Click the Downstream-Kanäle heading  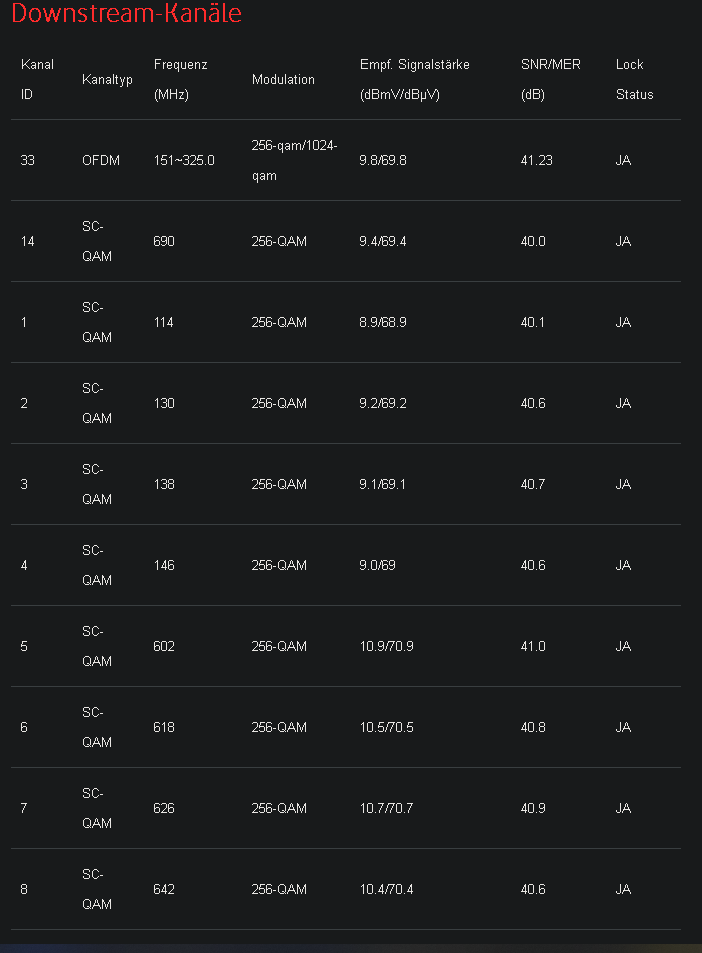pyautogui.click(x=126, y=14)
